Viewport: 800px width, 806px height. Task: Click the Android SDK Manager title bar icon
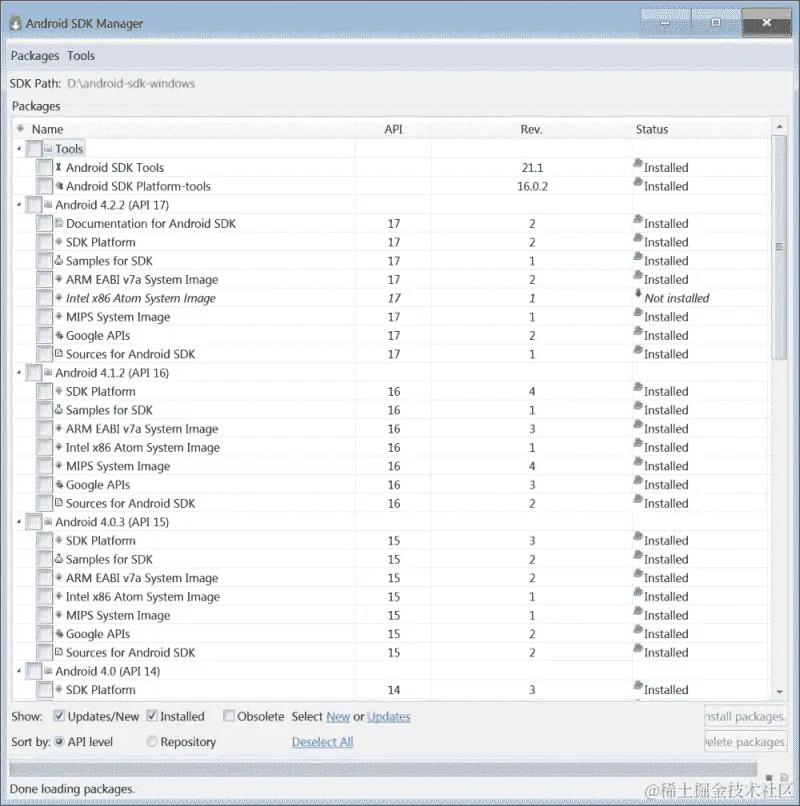tap(15, 23)
